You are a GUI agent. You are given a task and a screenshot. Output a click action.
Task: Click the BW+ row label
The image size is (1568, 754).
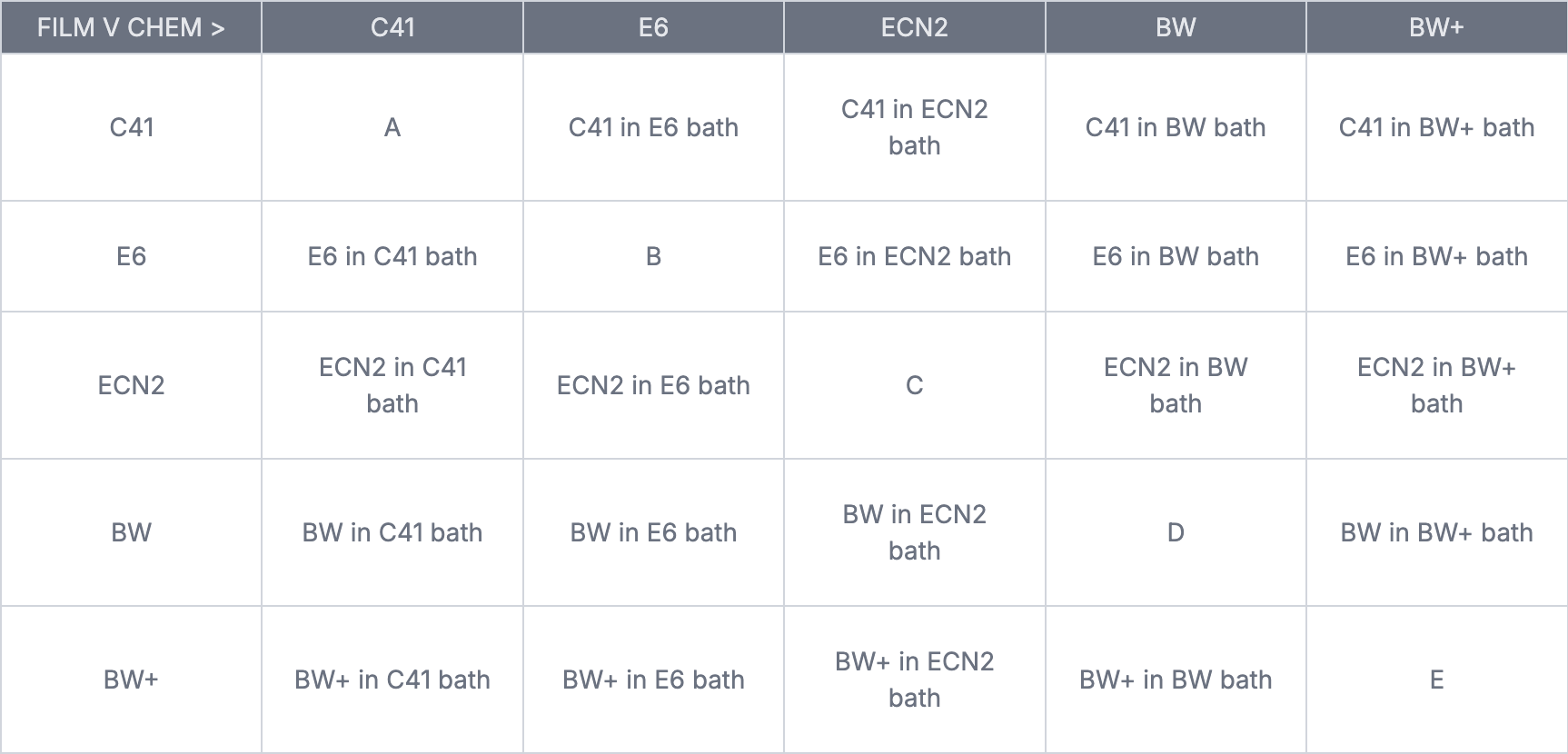point(131,680)
